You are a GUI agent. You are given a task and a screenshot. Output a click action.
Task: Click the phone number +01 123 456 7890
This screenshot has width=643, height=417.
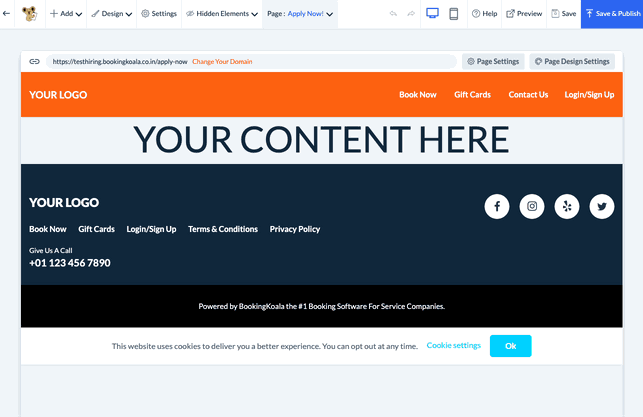(70, 263)
